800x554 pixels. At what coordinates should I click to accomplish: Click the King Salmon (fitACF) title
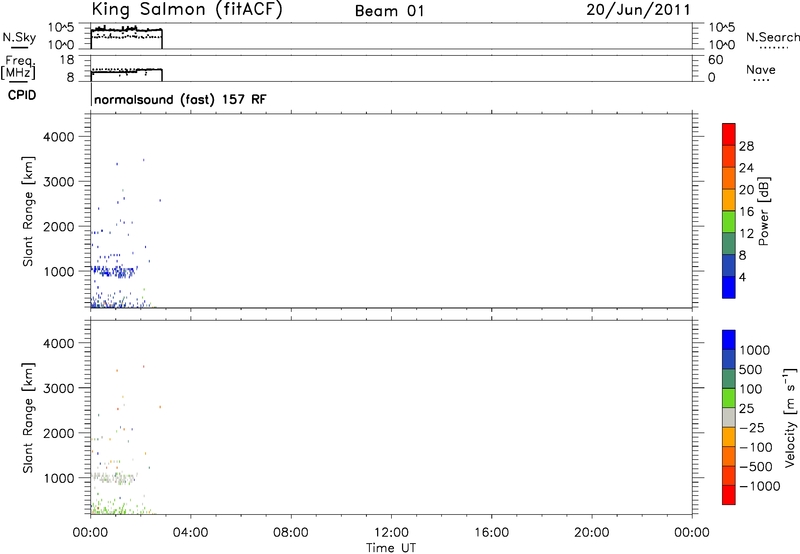[187, 10]
